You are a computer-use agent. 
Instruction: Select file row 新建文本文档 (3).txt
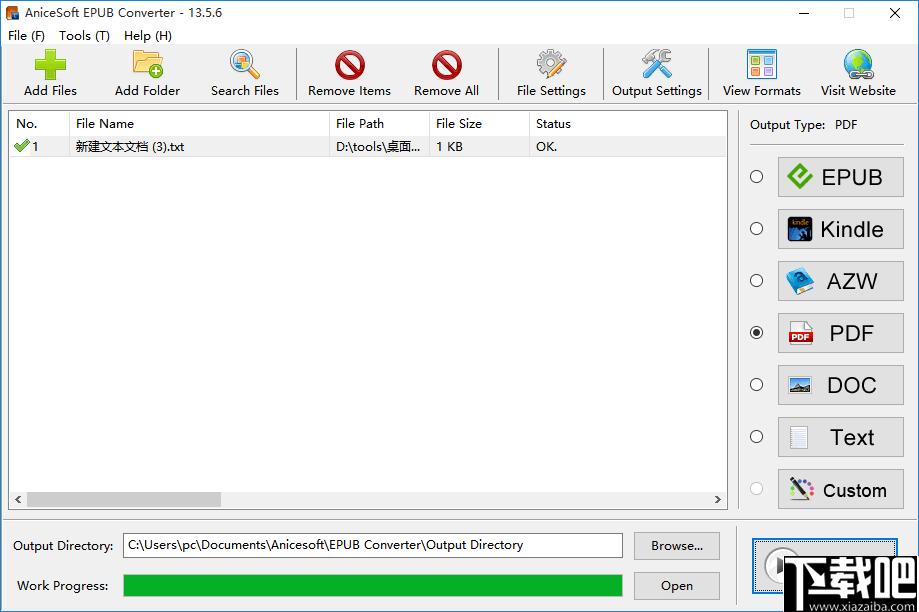pos(368,147)
